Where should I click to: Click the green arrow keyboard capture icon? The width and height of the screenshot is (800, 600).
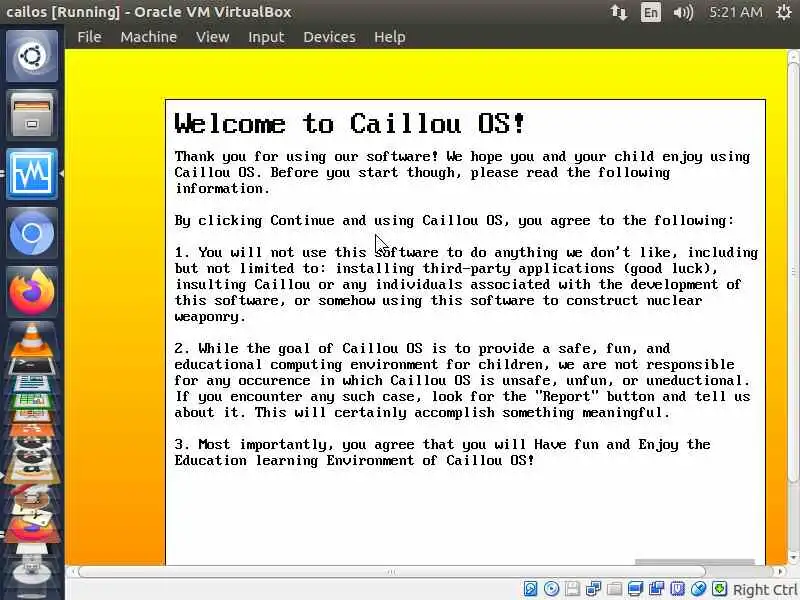pyautogui.click(x=719, y=589)
